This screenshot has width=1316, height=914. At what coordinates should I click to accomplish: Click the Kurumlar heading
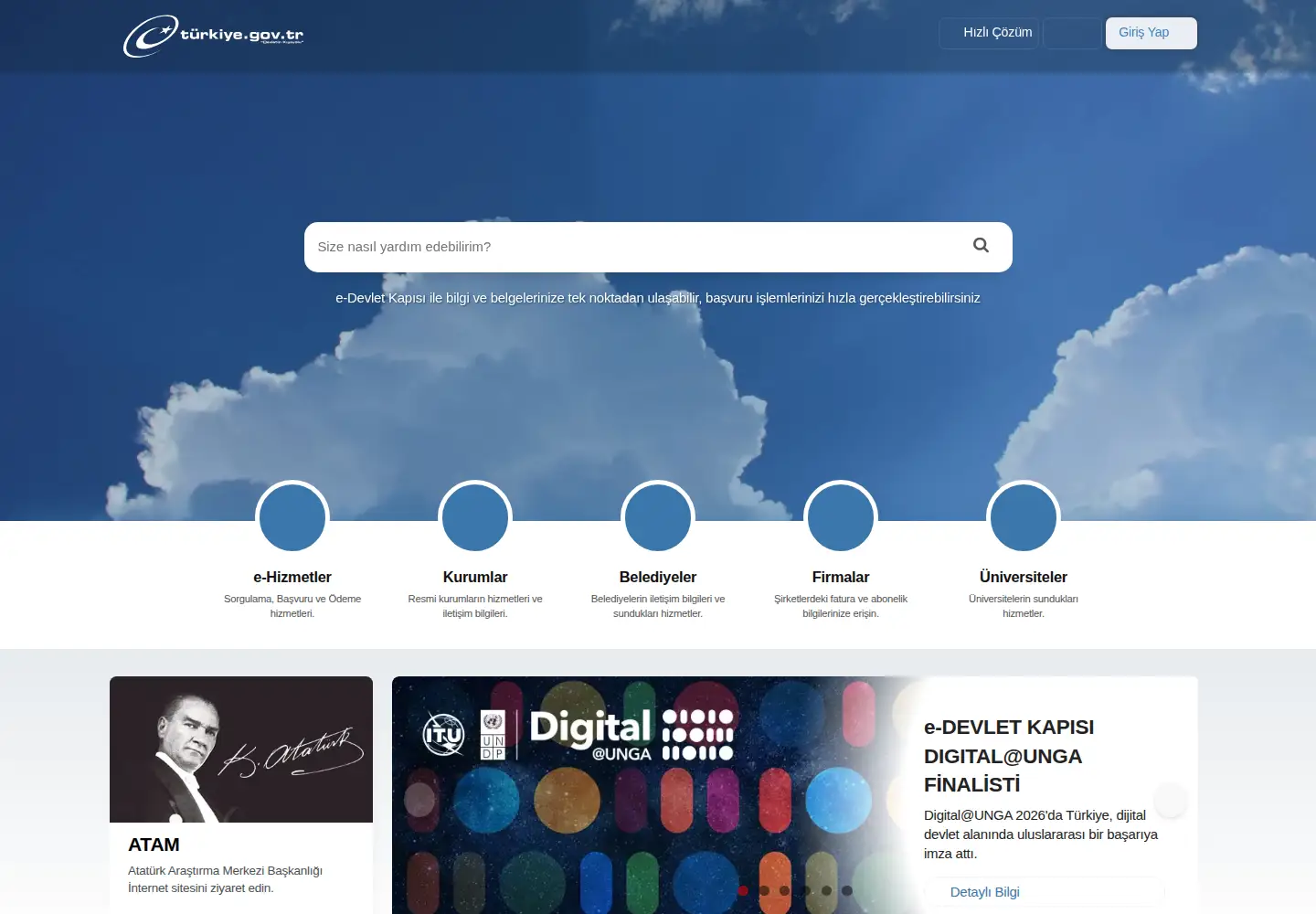pyautogui.click(x=475, y=577)
